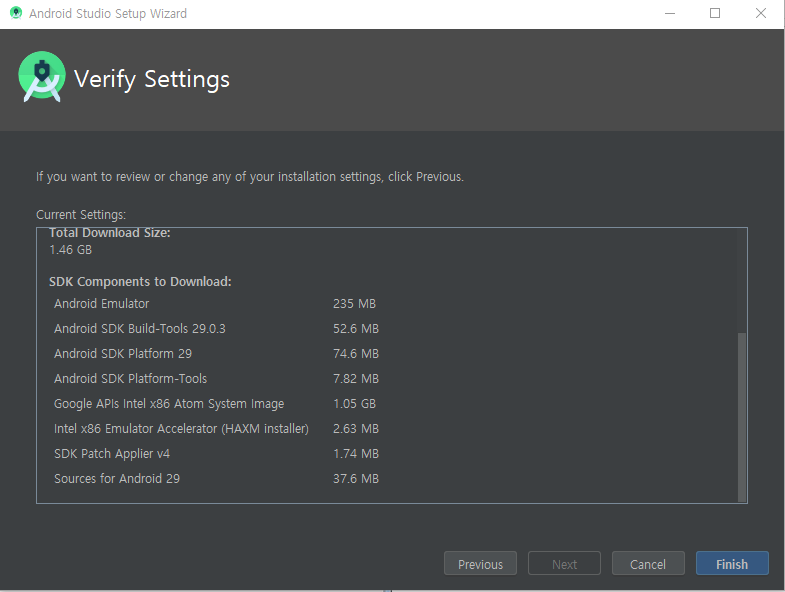
Task: Select the Android Emulator row
Action: [x=215, y=304]
